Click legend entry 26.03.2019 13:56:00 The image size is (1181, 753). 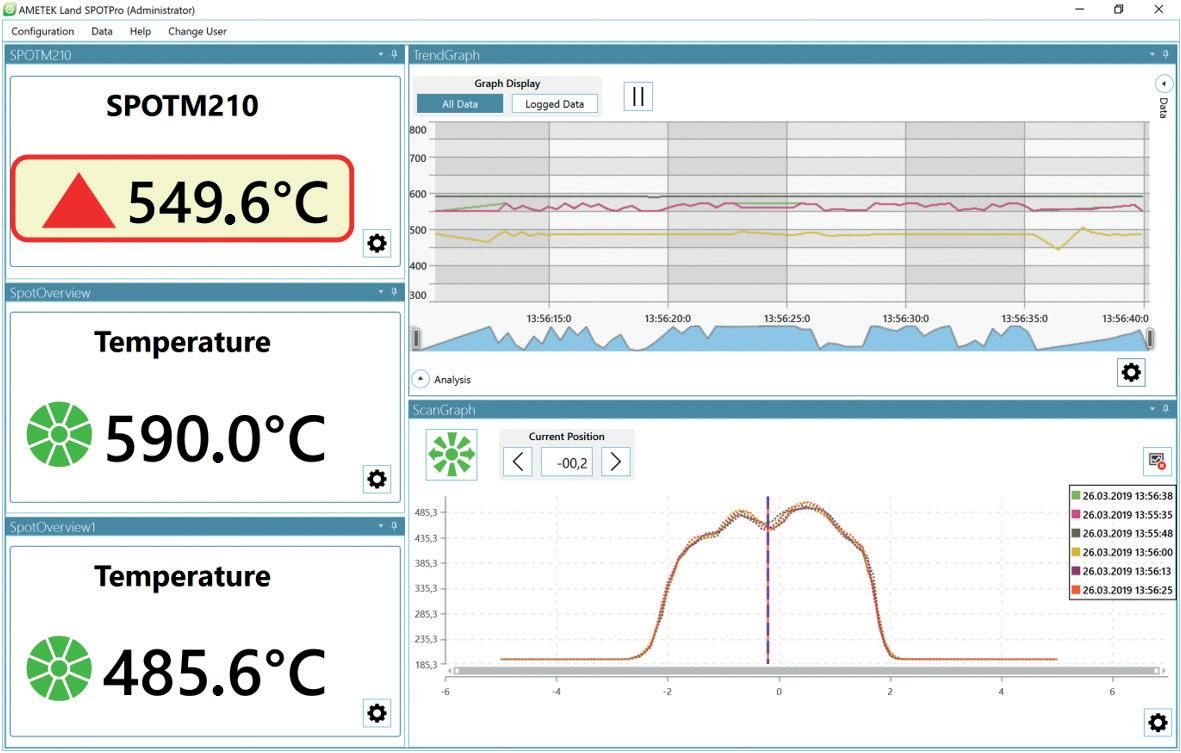[x=1121, y=552]
